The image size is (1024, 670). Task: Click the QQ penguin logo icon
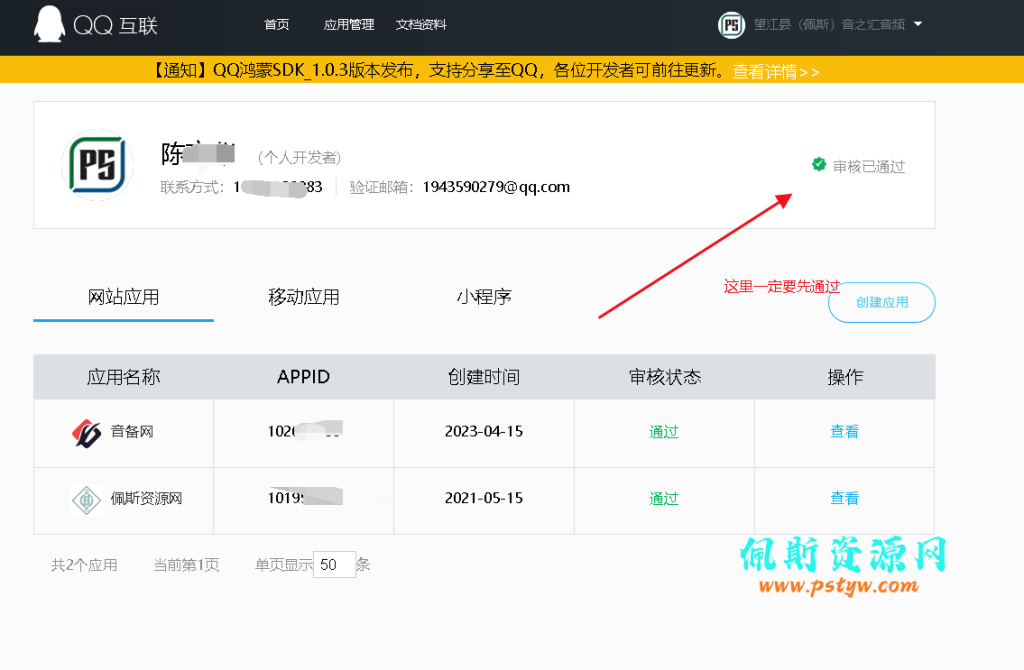point(50,24)
